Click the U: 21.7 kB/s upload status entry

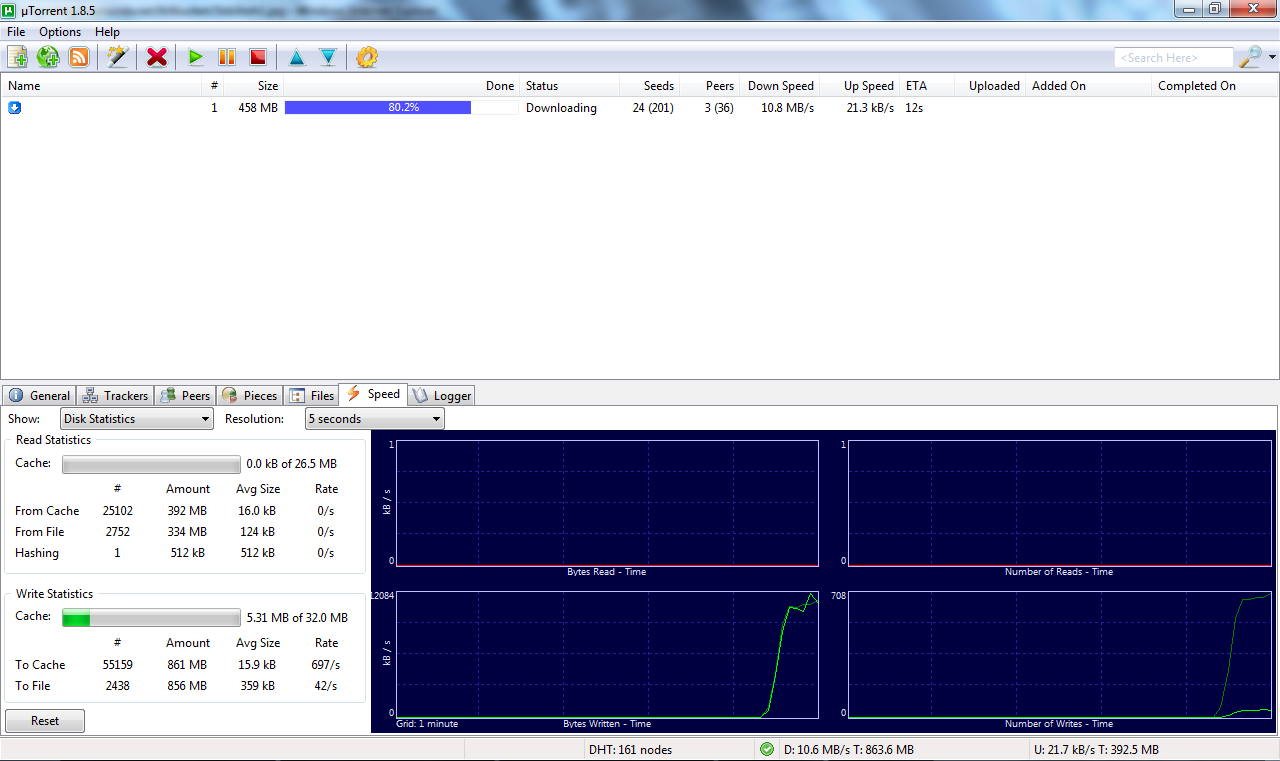(1096, 749)
